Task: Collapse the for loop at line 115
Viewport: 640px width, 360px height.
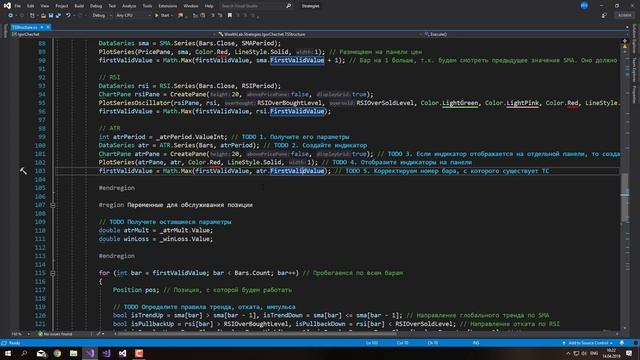Action: click(x=53, y=273)
